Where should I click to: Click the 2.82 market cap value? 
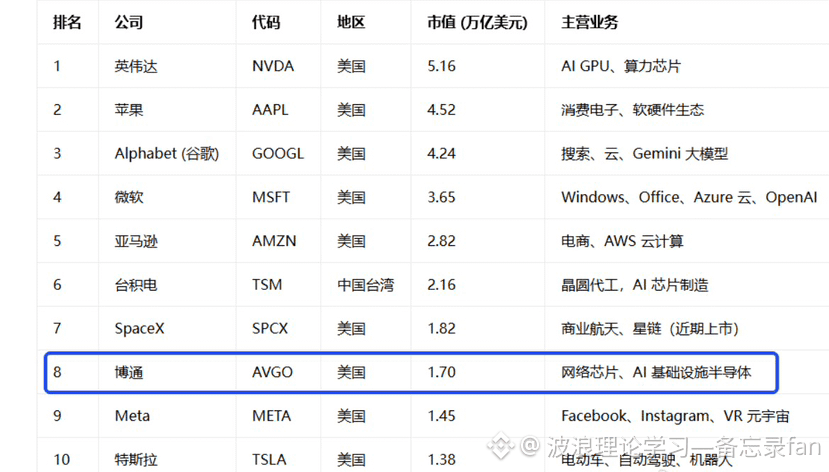[x=441, y=241]
